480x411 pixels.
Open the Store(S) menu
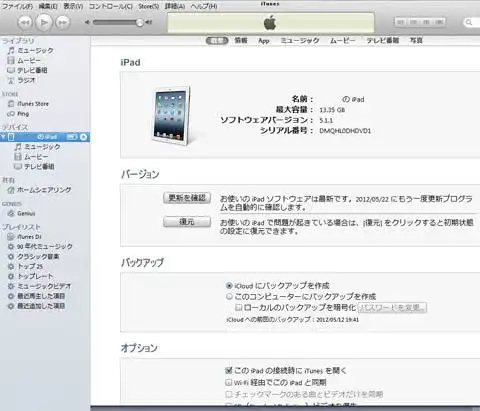149,6
